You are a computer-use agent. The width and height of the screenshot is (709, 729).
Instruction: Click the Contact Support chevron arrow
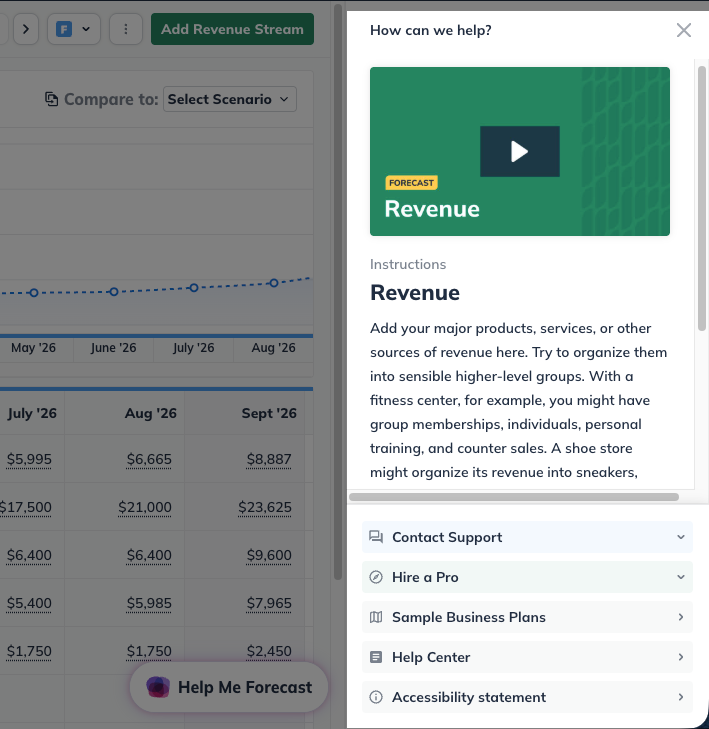tap(681, 537)
